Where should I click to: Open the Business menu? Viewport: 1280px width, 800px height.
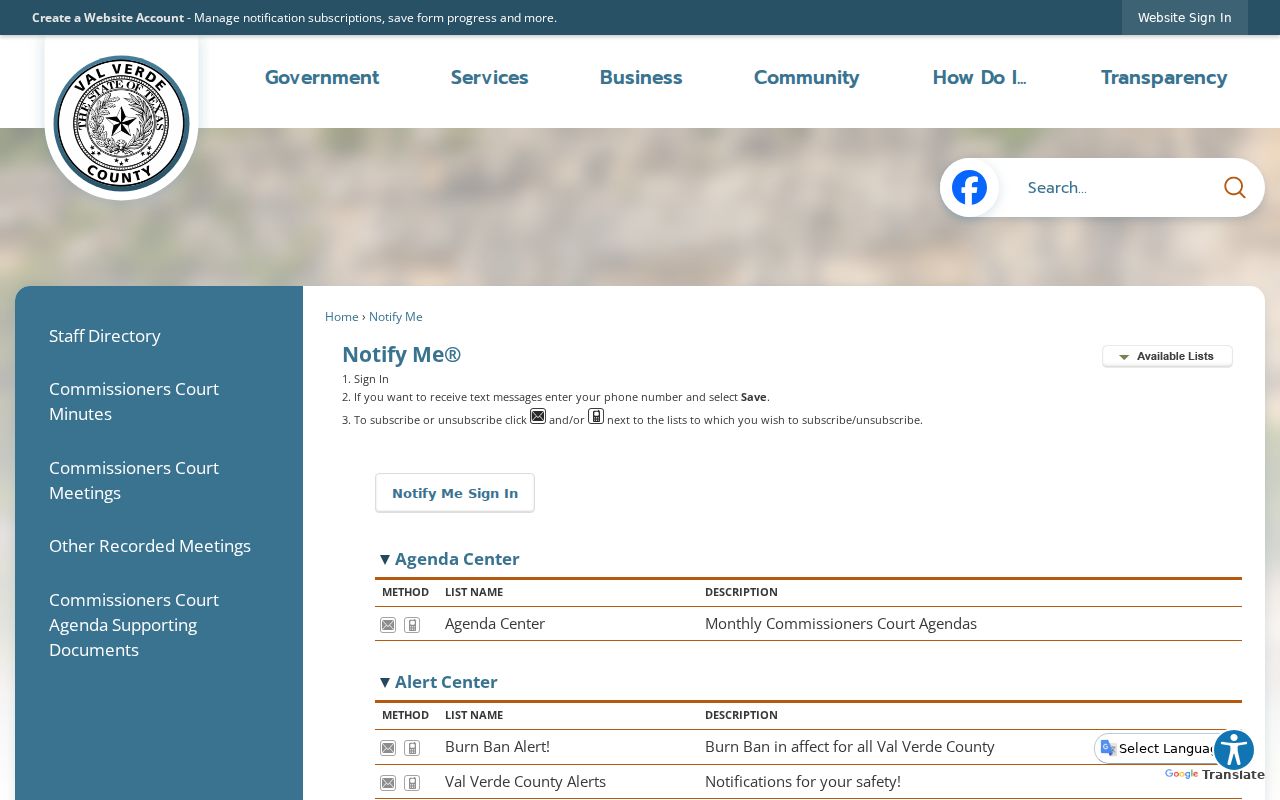[641, 78]
